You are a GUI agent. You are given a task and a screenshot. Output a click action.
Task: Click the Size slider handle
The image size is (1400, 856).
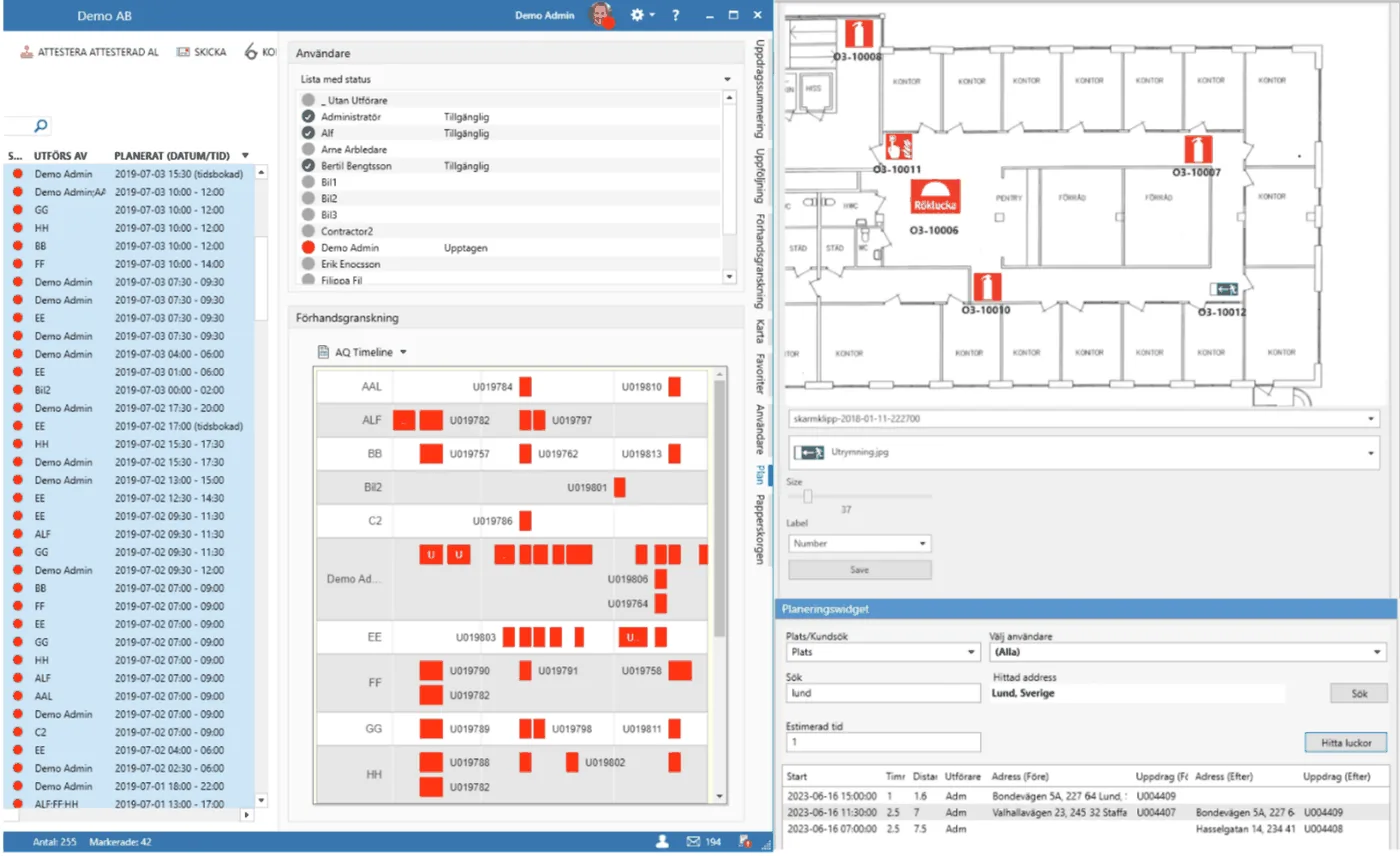pos(808,496)
